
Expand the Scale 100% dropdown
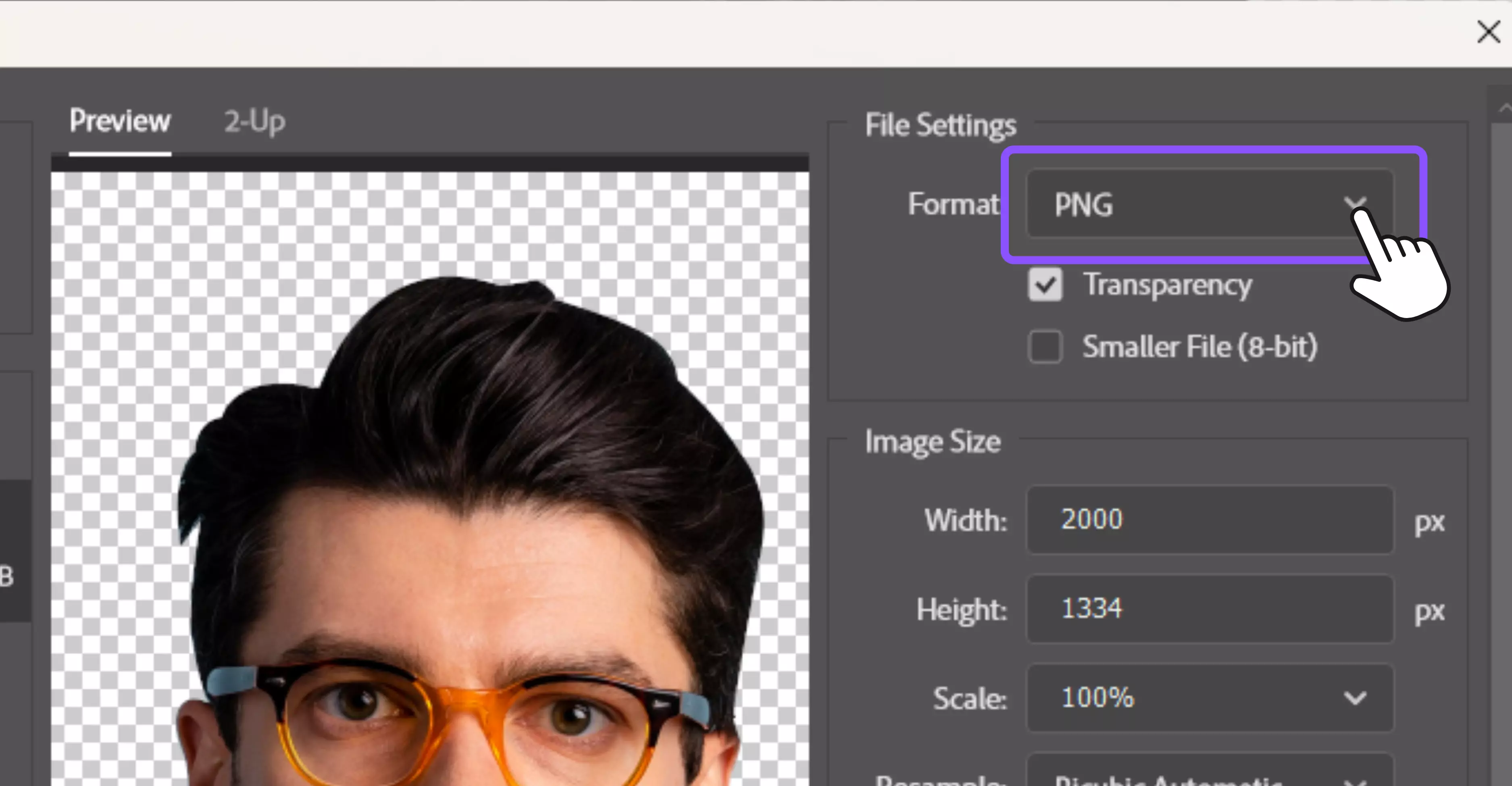tap(1210, 698)
